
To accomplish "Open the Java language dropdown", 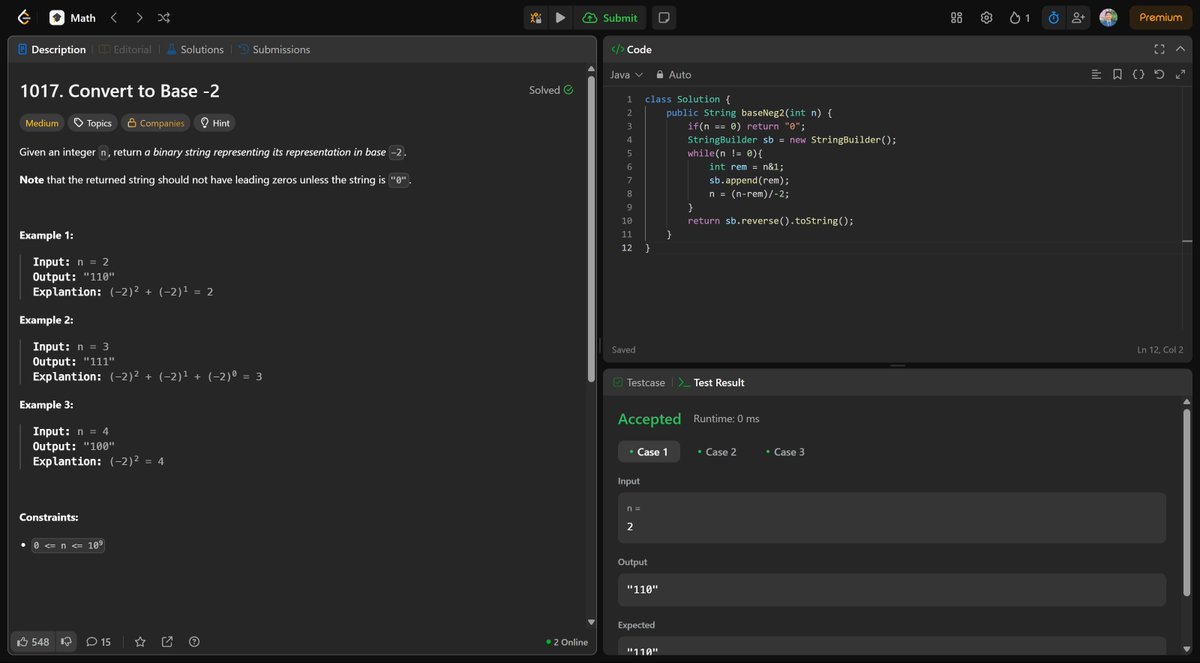I will pos(627,75).
